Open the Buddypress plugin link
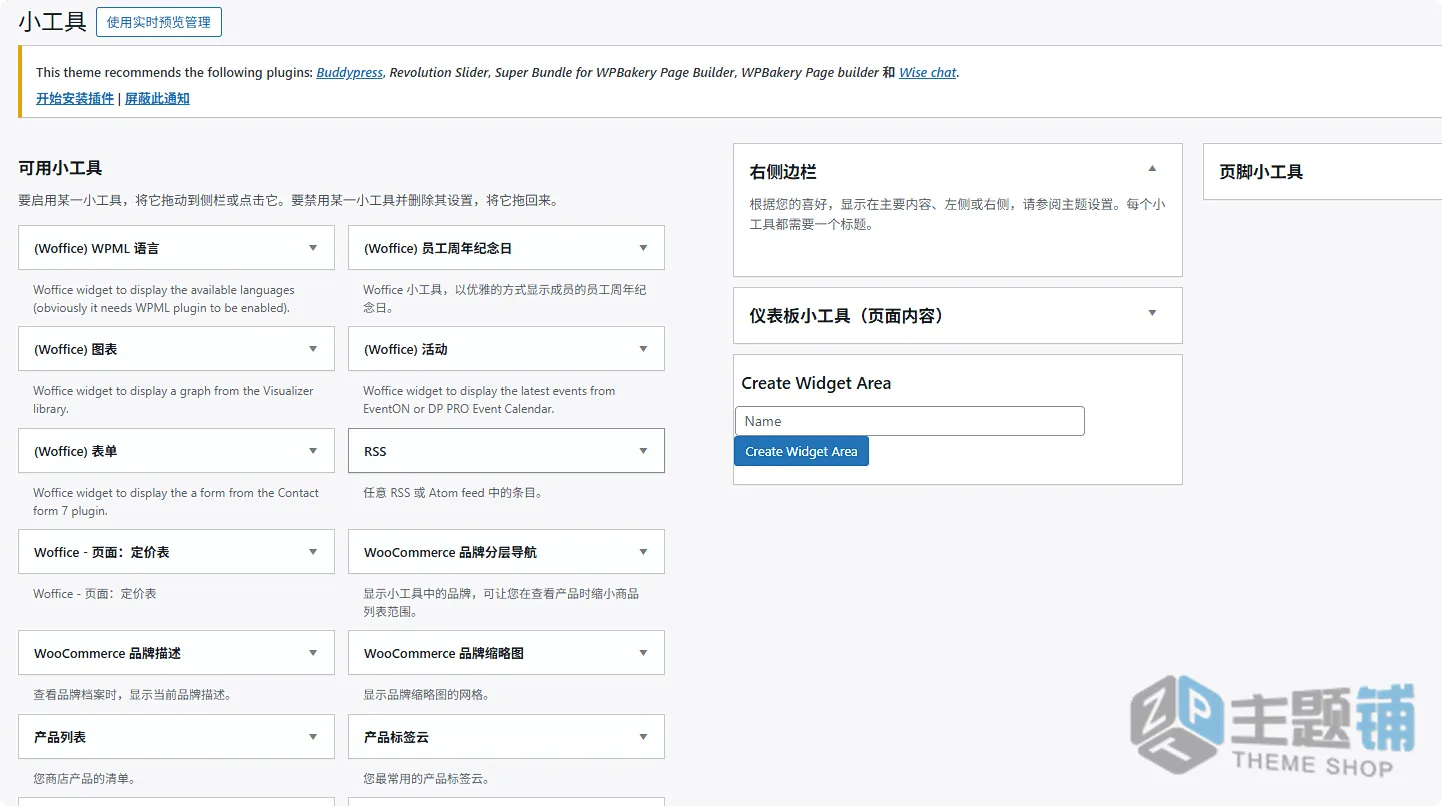Viewport: 1442px width, 806px height. point(350,72)
